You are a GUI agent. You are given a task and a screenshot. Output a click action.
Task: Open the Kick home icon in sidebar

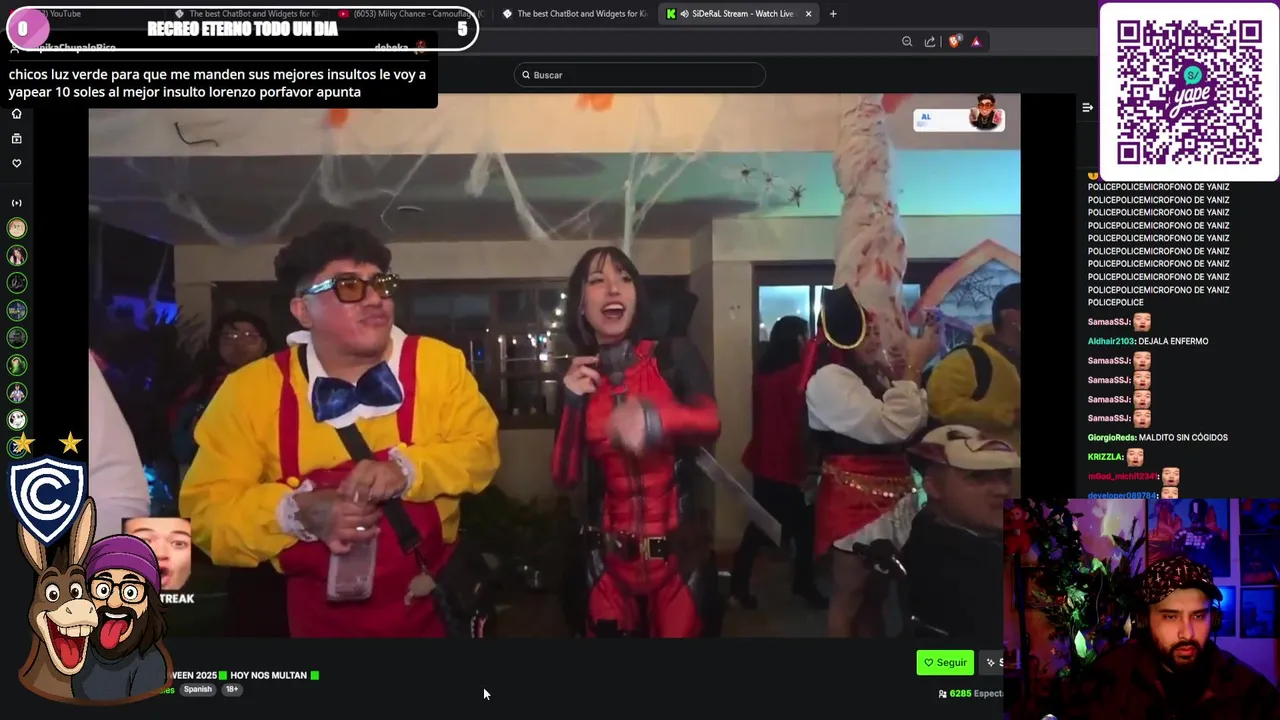tap(16, 113)
